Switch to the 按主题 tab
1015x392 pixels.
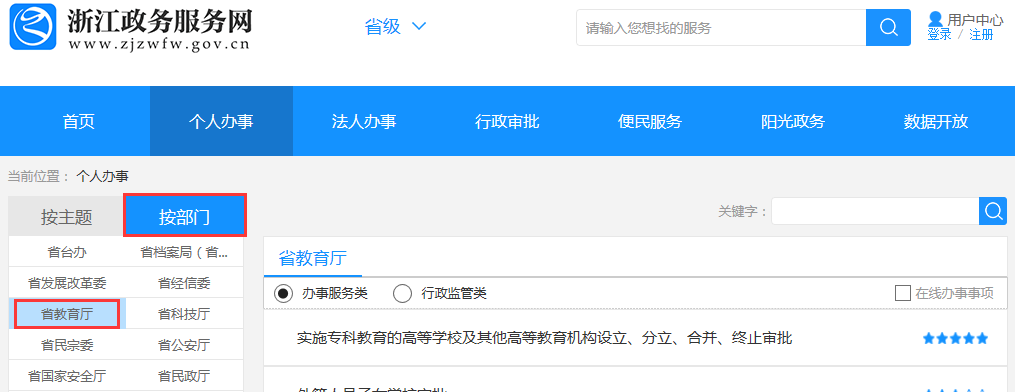click(x=66, y=217)
